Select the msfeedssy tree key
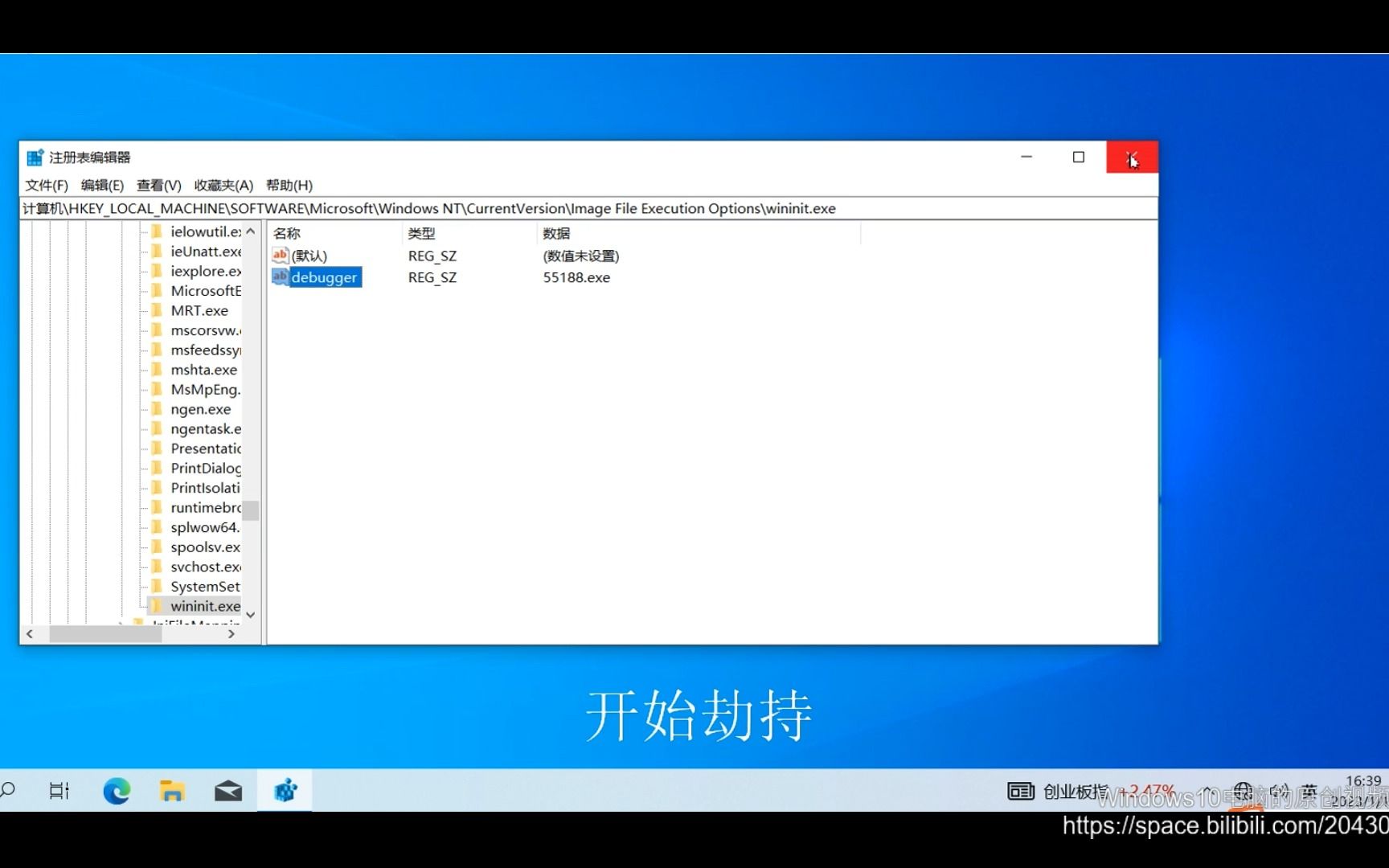 point(206,350)
